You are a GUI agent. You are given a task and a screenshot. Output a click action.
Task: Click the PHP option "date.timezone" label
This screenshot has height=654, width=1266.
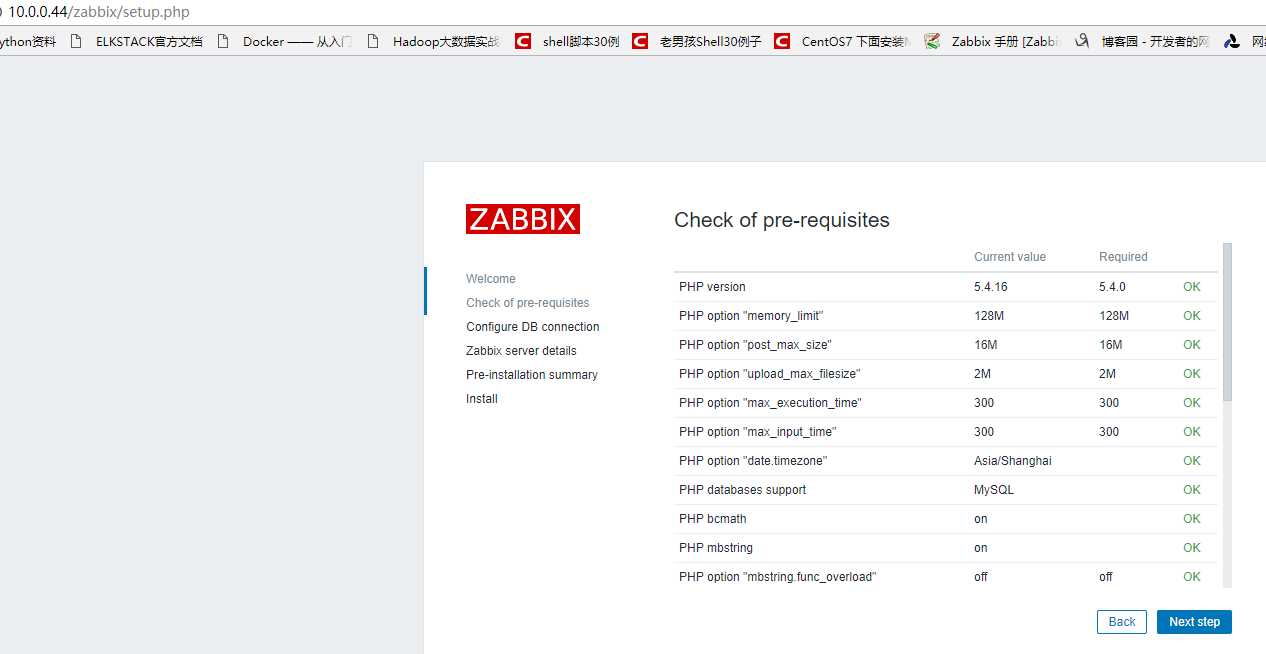coord(753,461)
